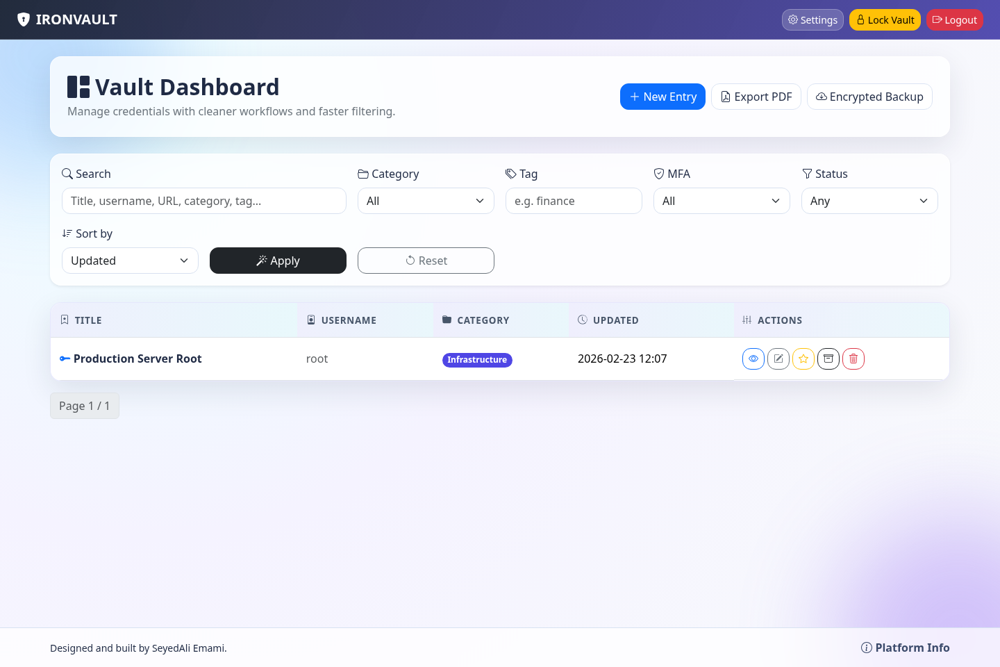Click the person icon in the Username header

(311, 319)
